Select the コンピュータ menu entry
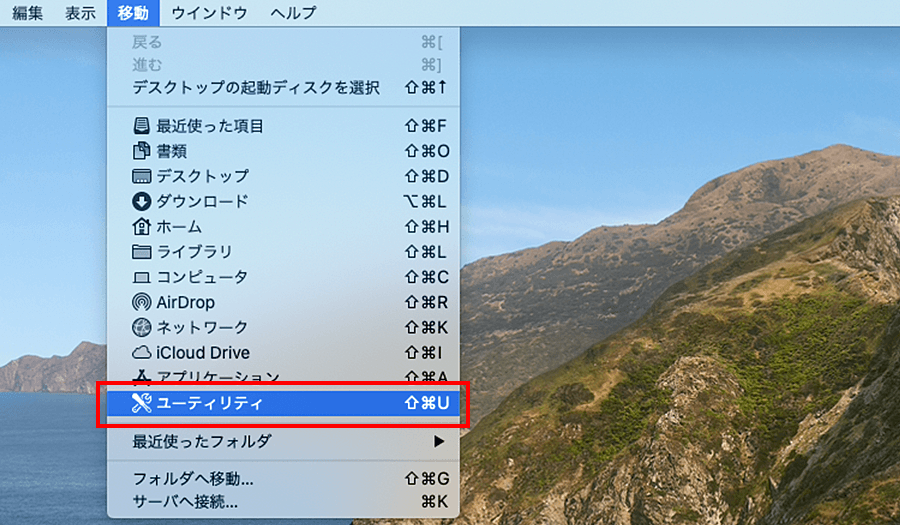 coord(202,277)
